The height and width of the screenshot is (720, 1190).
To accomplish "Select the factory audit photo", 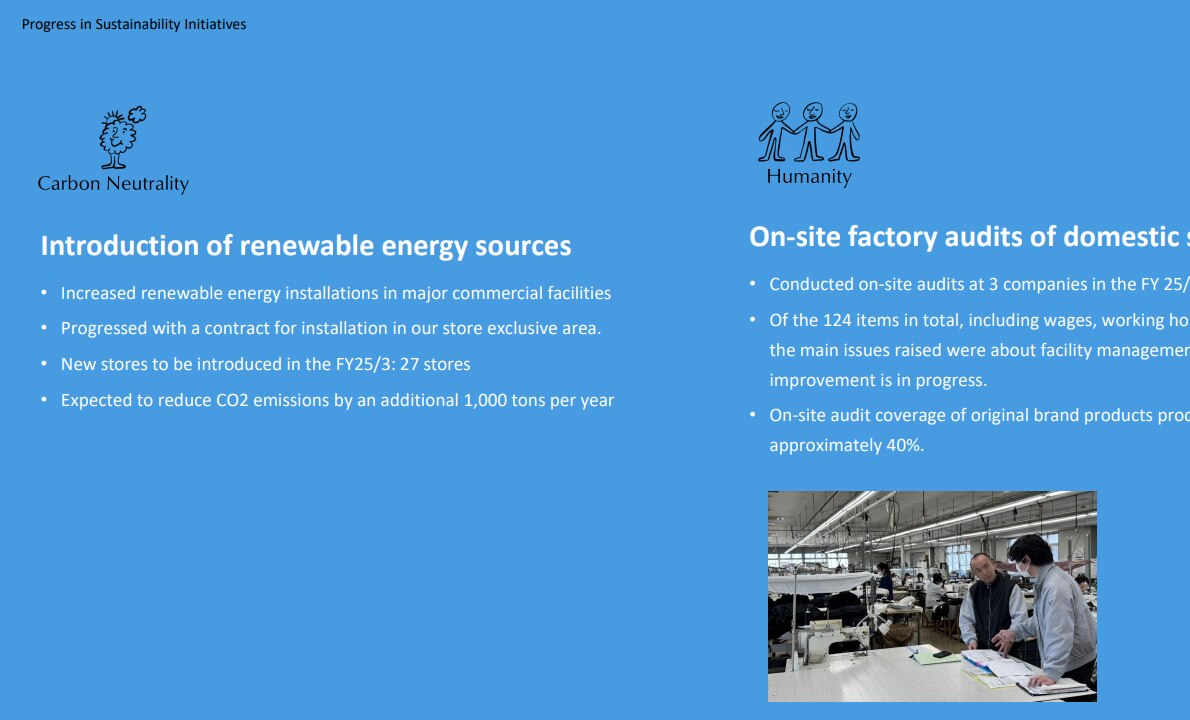I will coord(932,596).
